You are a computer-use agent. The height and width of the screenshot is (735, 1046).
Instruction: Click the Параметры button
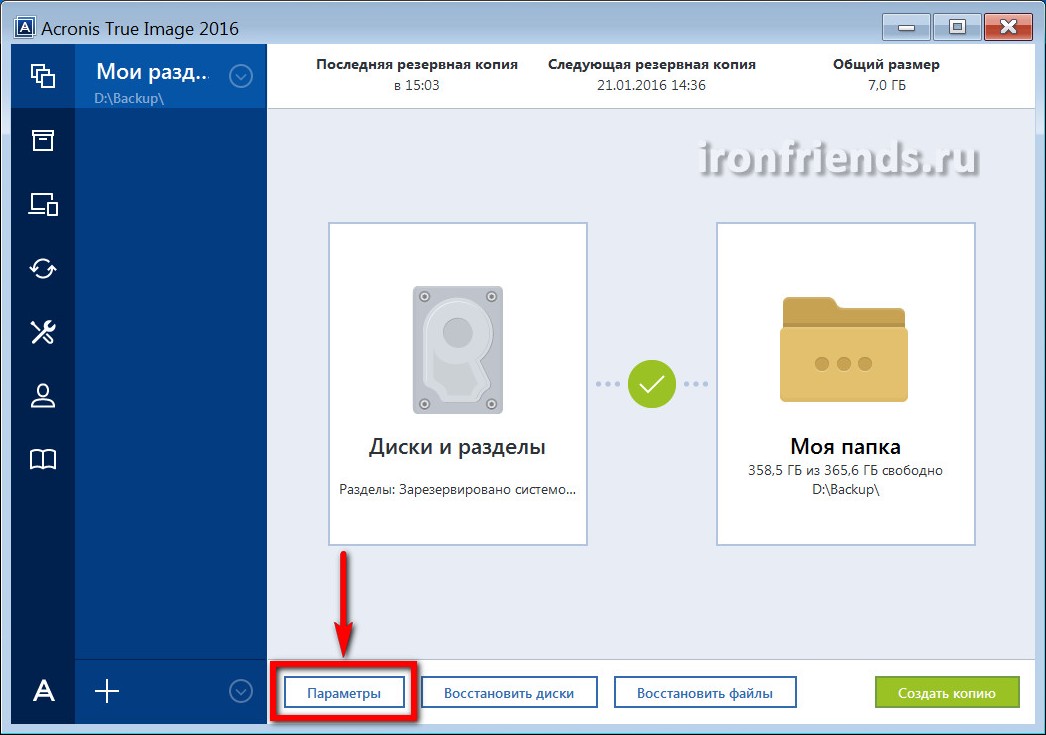(x=344, y=693)
